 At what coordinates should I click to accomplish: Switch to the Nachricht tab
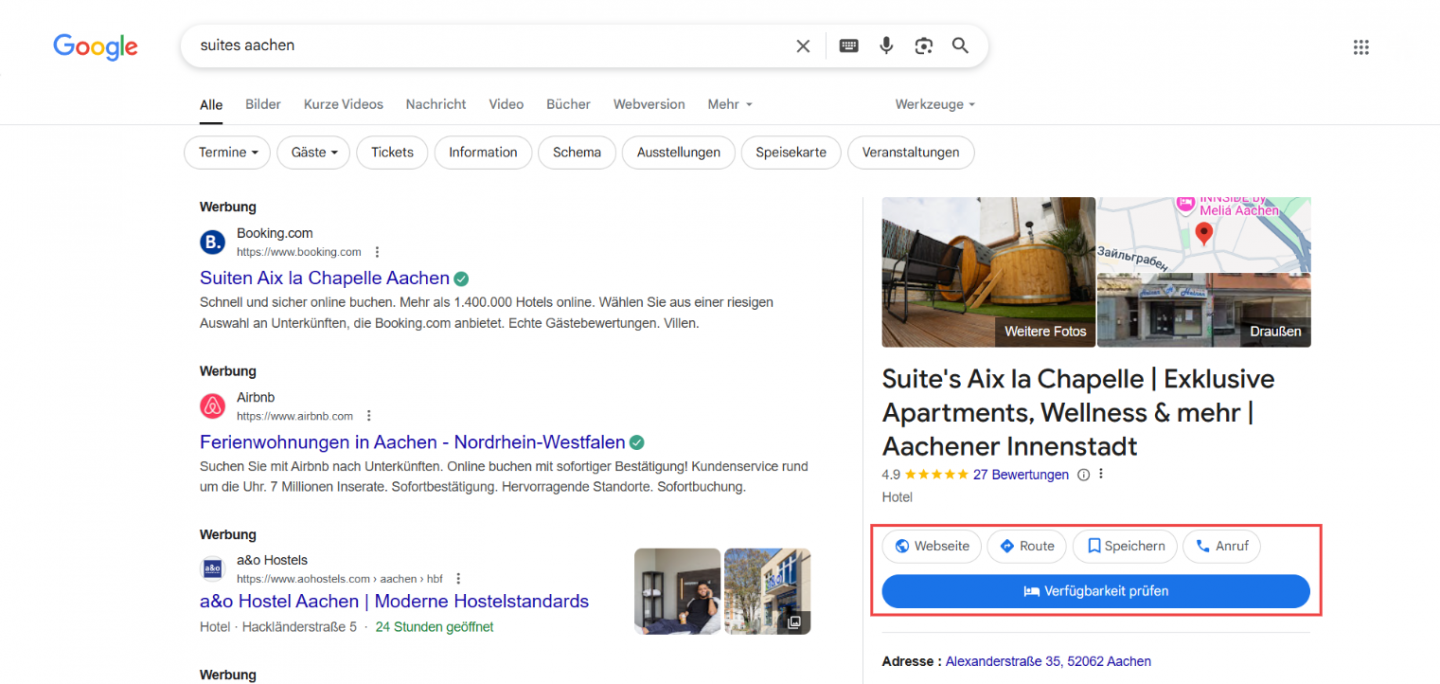[x=436, y=104]
